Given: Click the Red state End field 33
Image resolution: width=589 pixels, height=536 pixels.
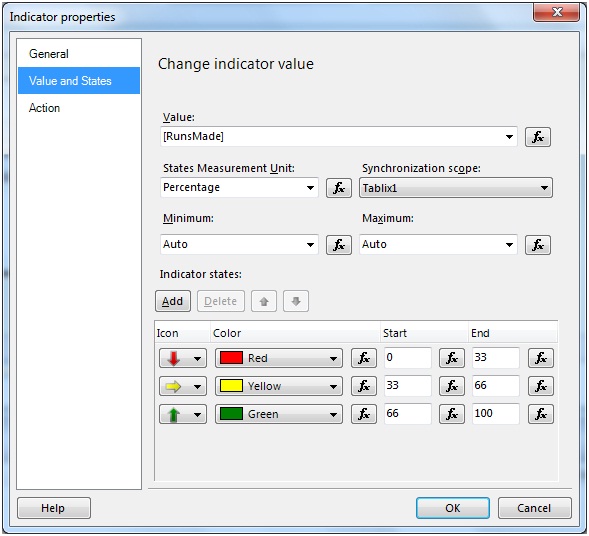Looking at the screenshot, I should (496, 358).
